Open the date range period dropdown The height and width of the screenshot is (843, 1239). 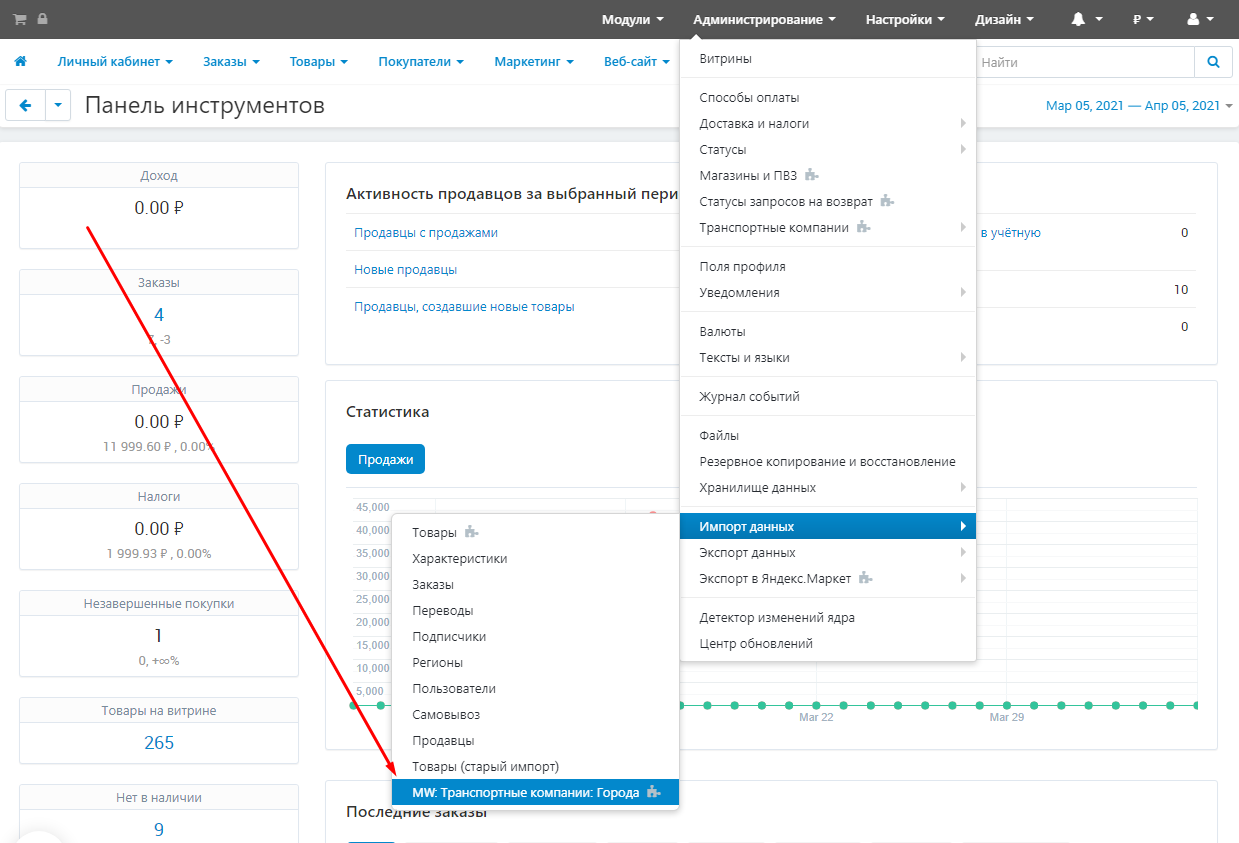pos(1138,106)
